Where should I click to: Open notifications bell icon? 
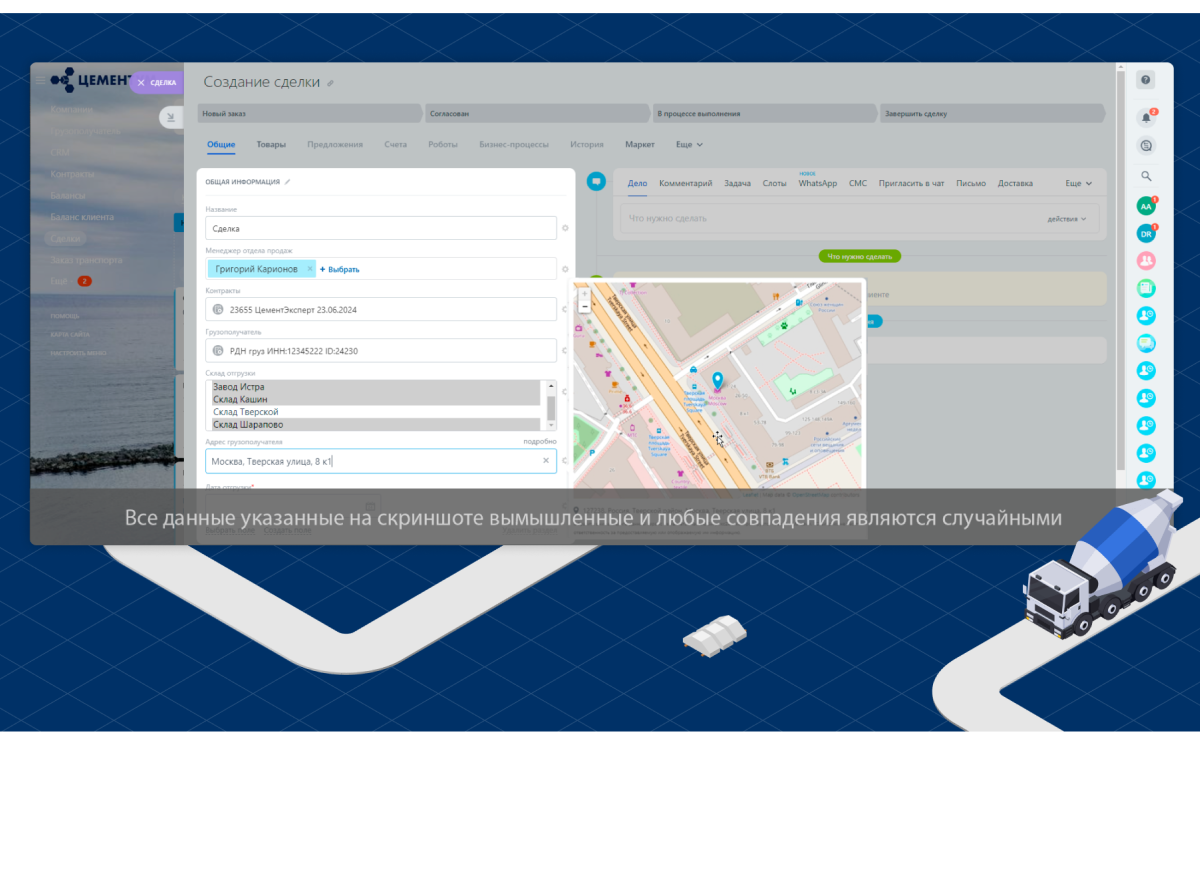1146,117
